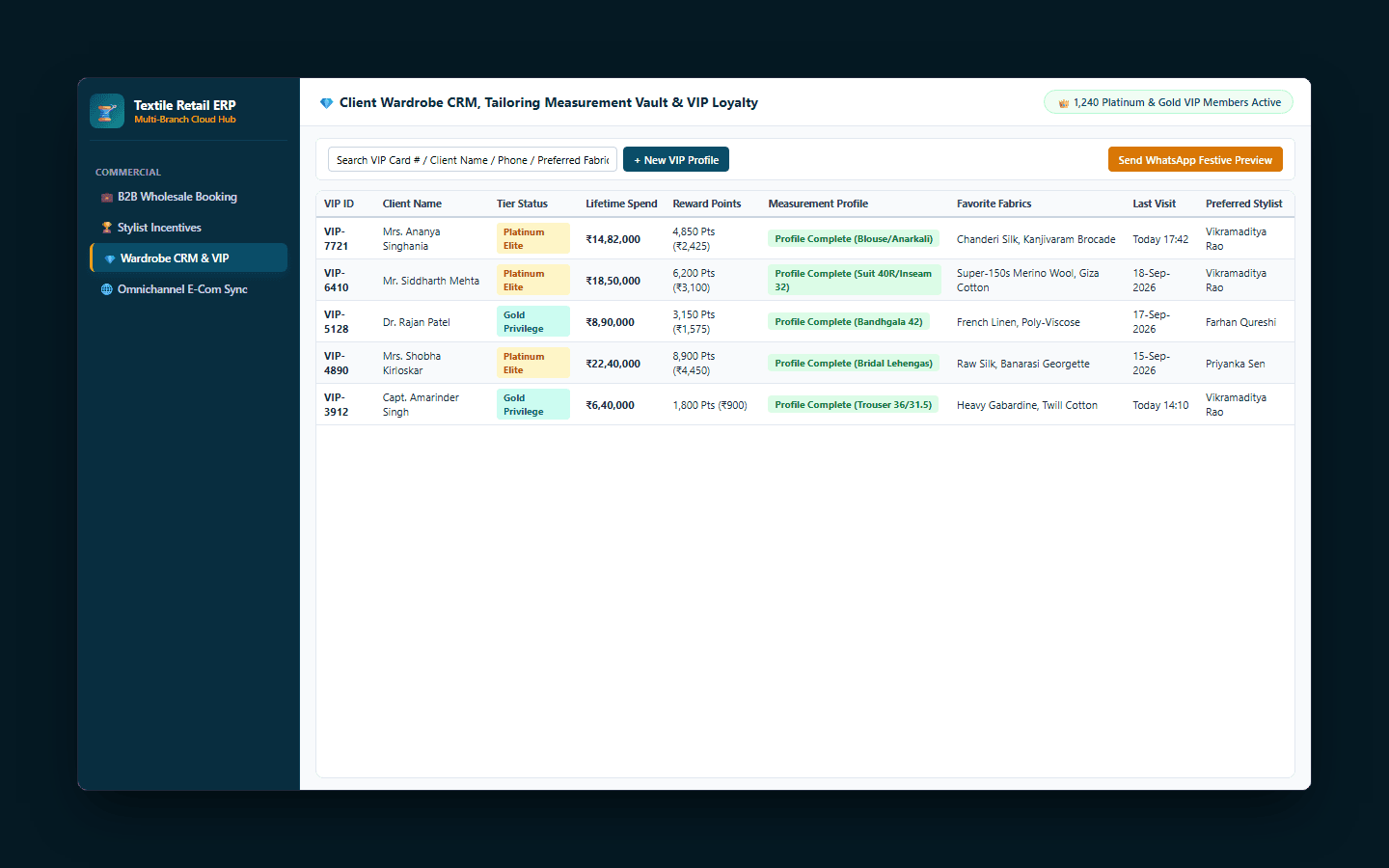
Task: Click the Omnichannel E-Com Sync globe icon
Action: pos(107,289)
